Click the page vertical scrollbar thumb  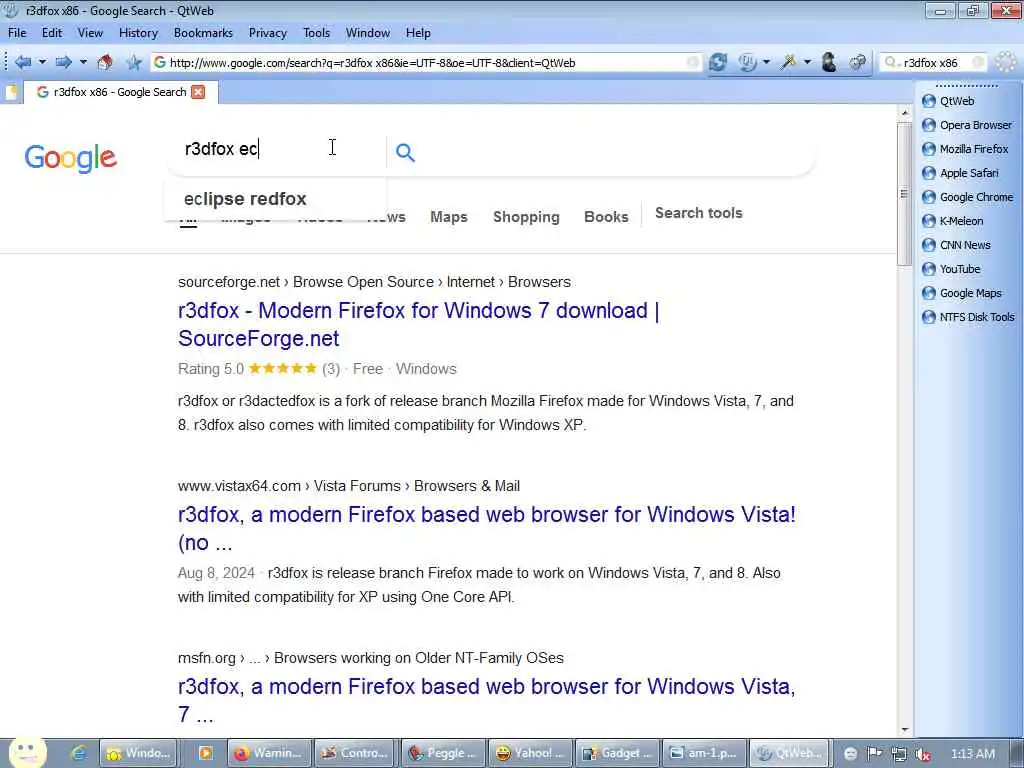[x=904, y=194]
